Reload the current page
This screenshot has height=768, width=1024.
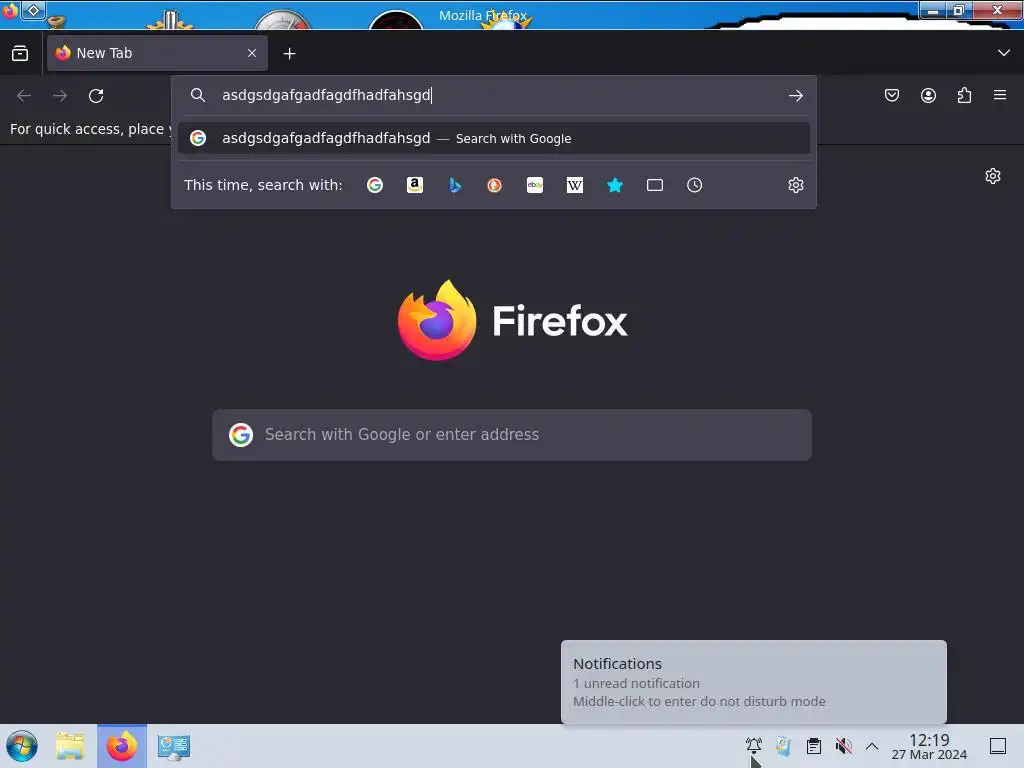click(x=96, y=96)
